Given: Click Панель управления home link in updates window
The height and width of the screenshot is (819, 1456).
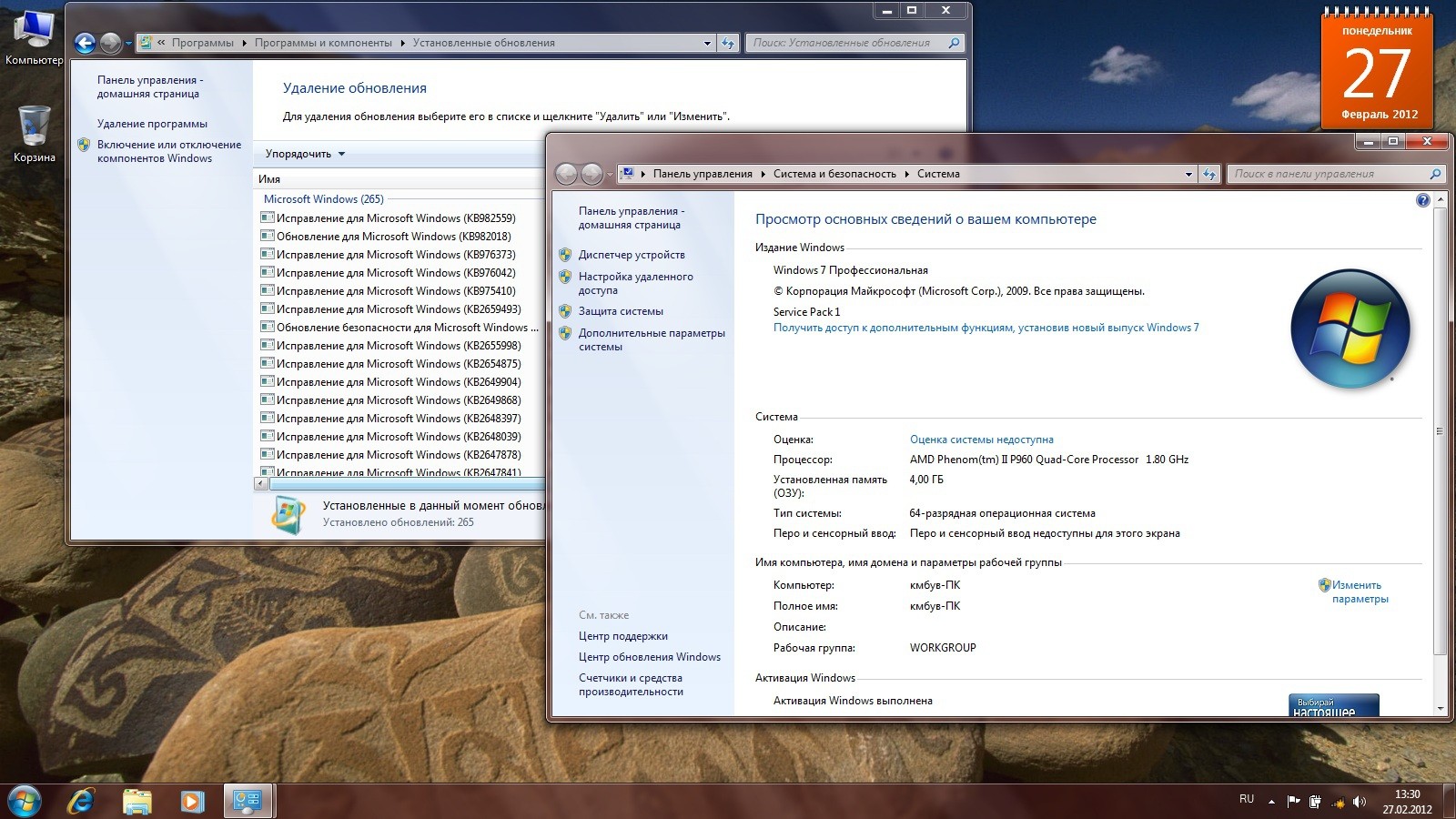Looking at the screenshot, I should click(150, 86).
